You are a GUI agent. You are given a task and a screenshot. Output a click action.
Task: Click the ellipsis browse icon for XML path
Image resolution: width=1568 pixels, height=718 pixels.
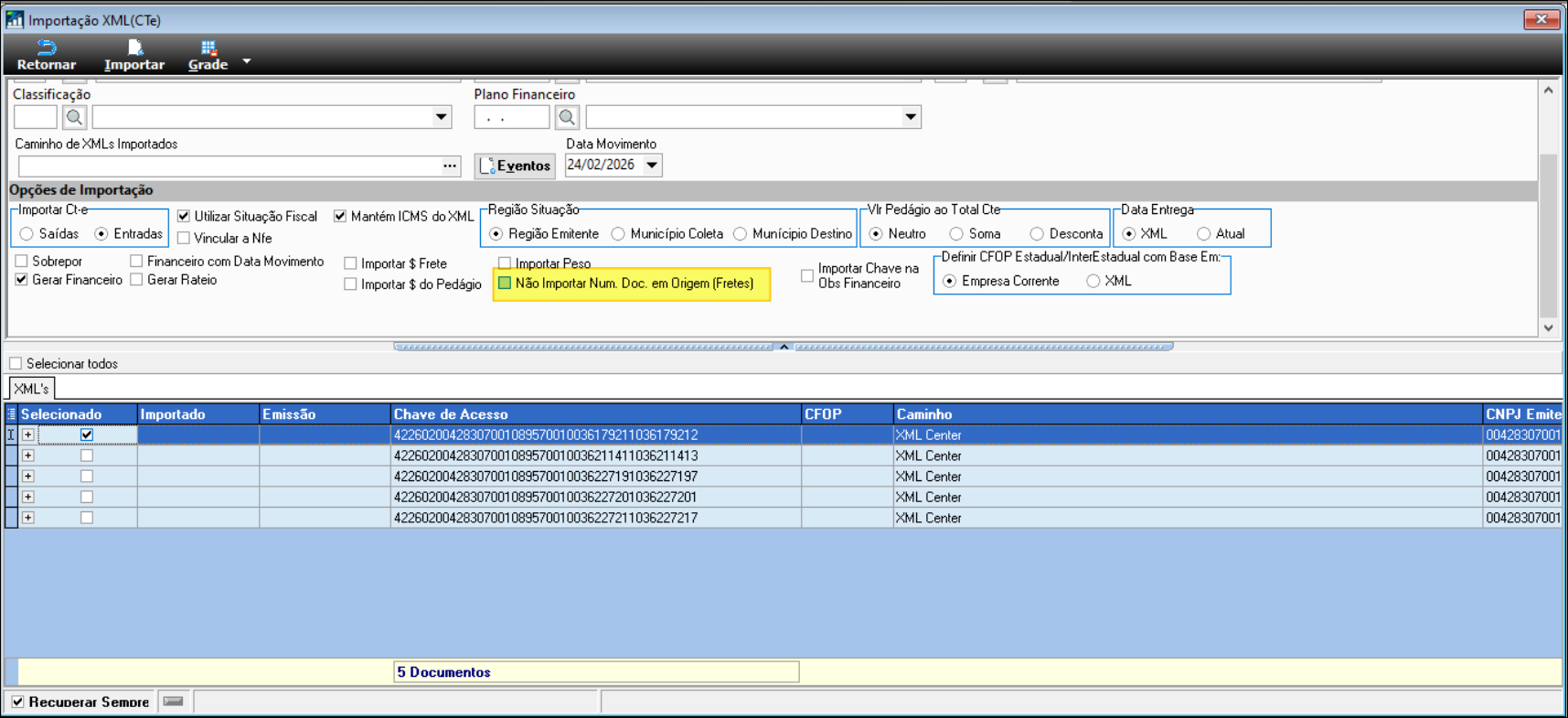(x=450, y=166)
